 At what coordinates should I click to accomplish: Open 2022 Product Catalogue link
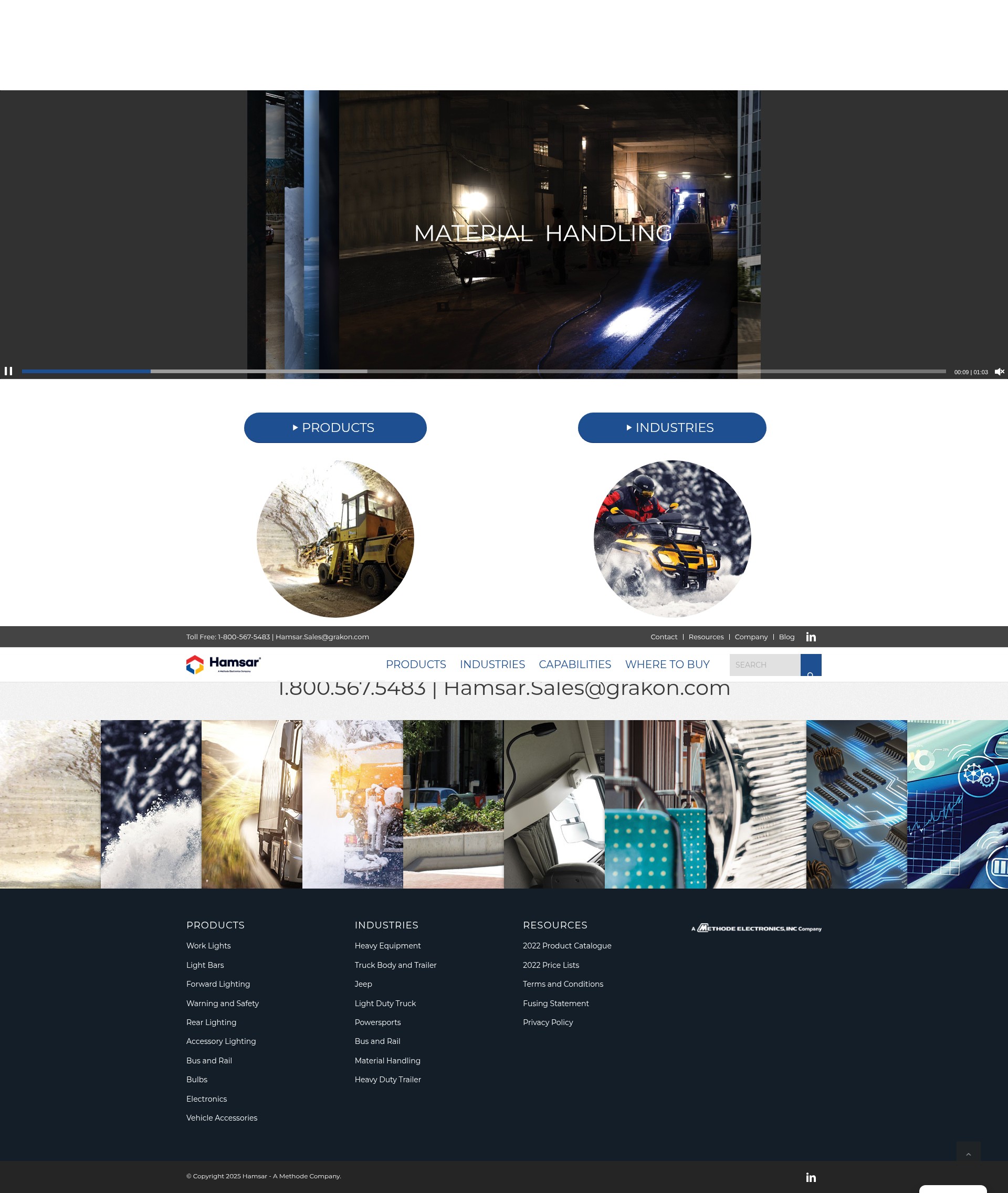pos(567,946)
